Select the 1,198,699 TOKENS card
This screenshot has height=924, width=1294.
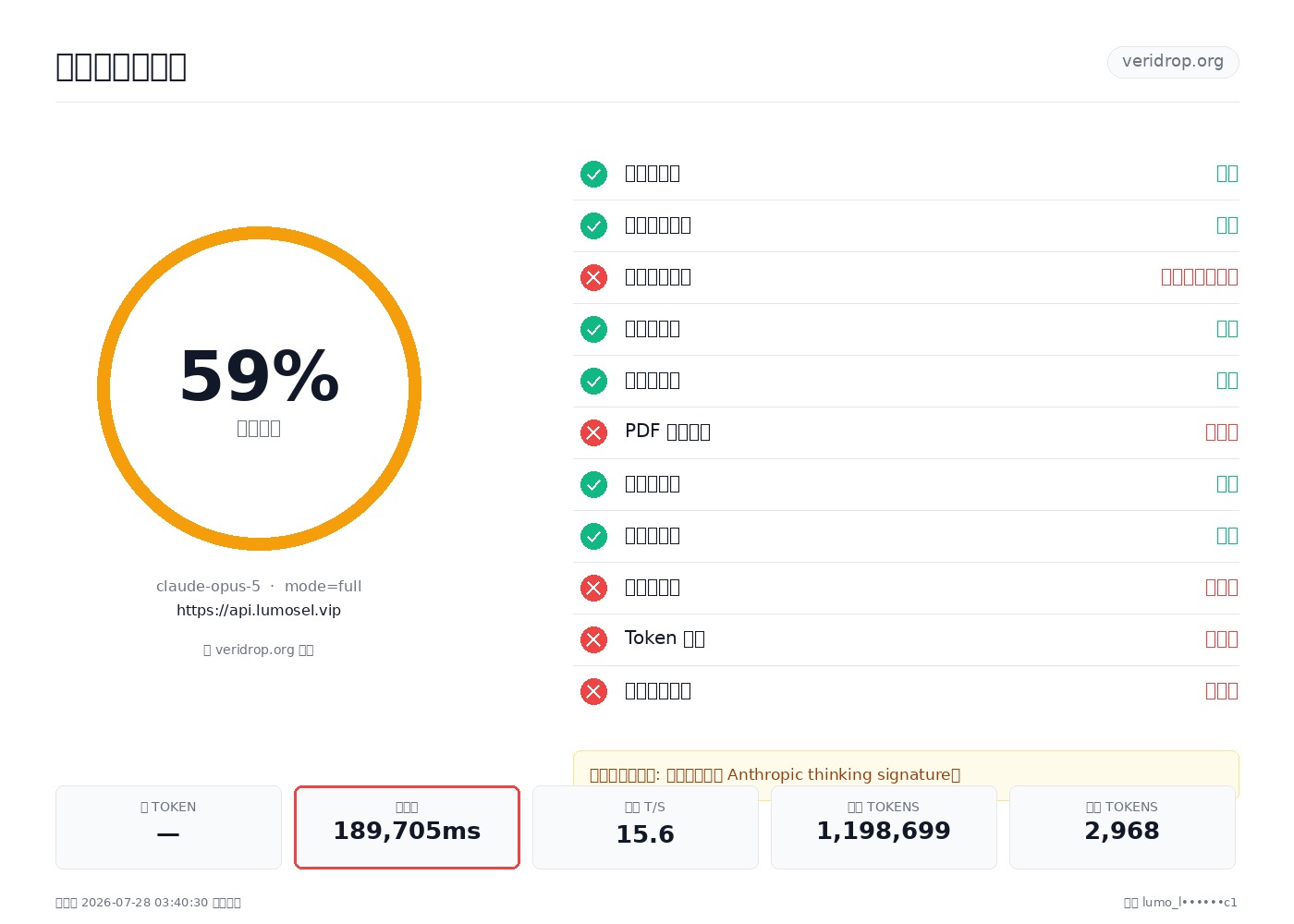(x=884, y=827)
